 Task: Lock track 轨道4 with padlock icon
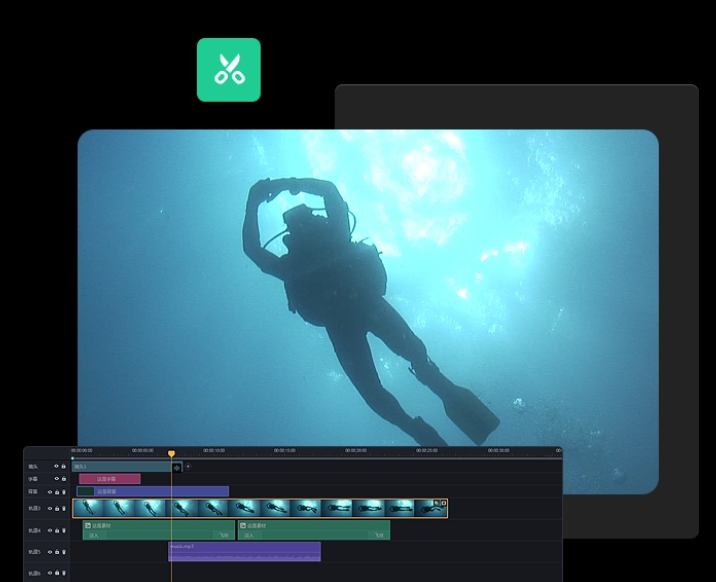click(58, 530)
